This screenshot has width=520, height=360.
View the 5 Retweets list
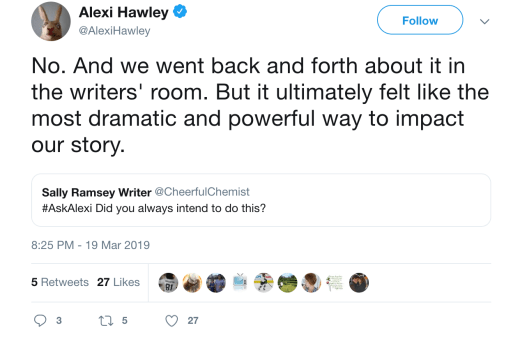[60, 282]
